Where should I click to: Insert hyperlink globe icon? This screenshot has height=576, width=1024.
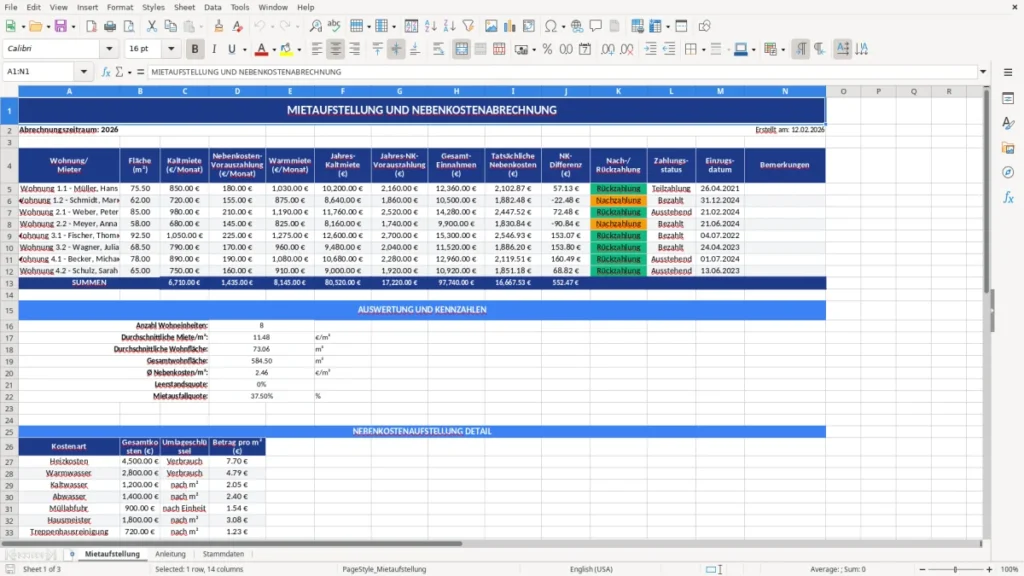(577, 26)
